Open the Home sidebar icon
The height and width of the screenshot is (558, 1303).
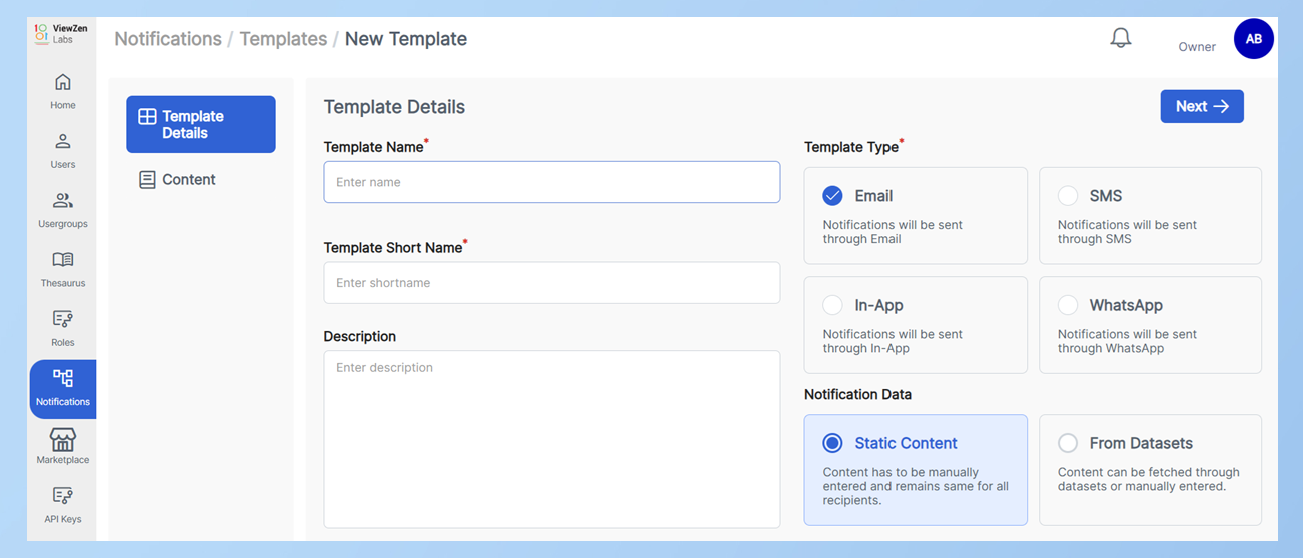pos(63,83)
